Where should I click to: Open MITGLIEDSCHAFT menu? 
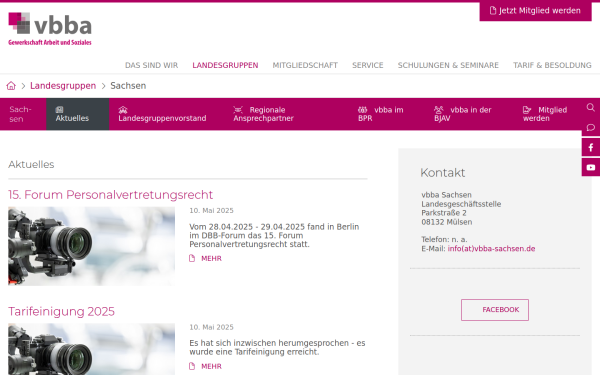click(305, 65)
